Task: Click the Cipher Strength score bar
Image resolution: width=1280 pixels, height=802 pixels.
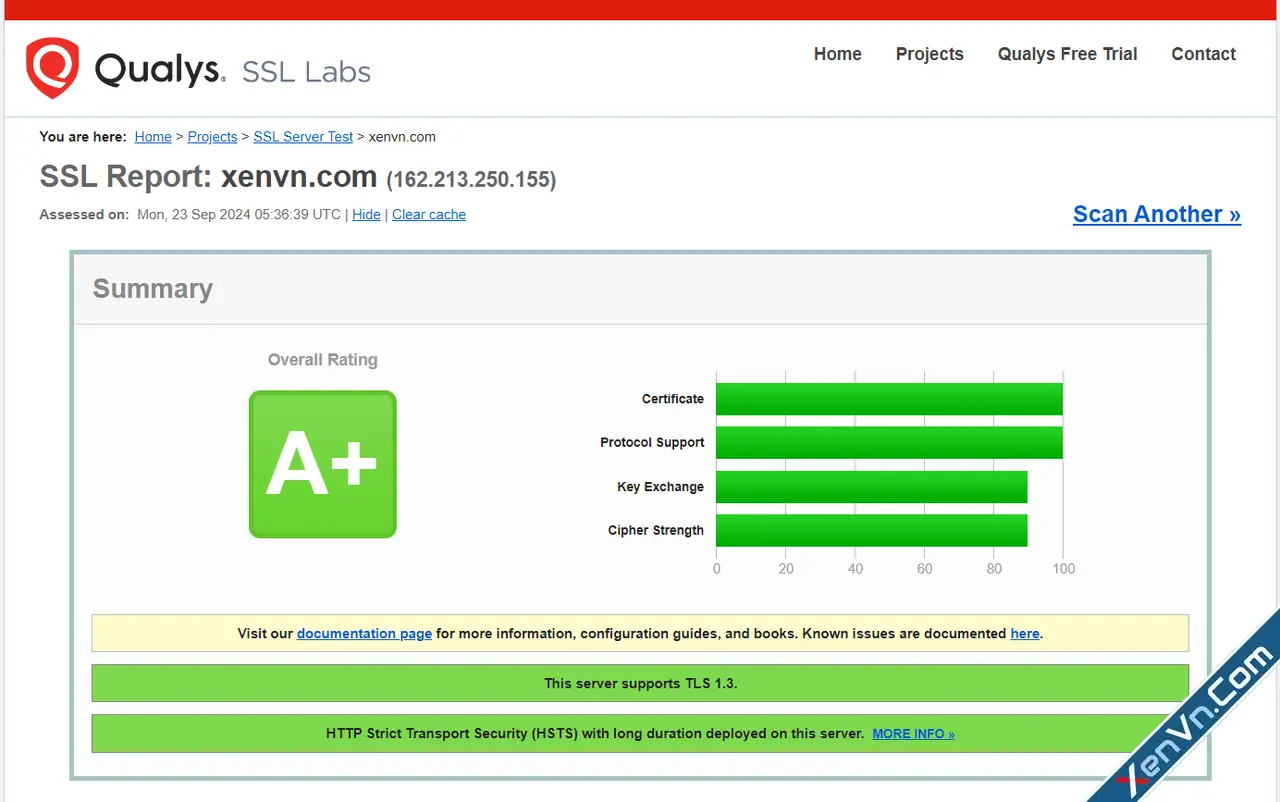Action: (x=872, y=530)
